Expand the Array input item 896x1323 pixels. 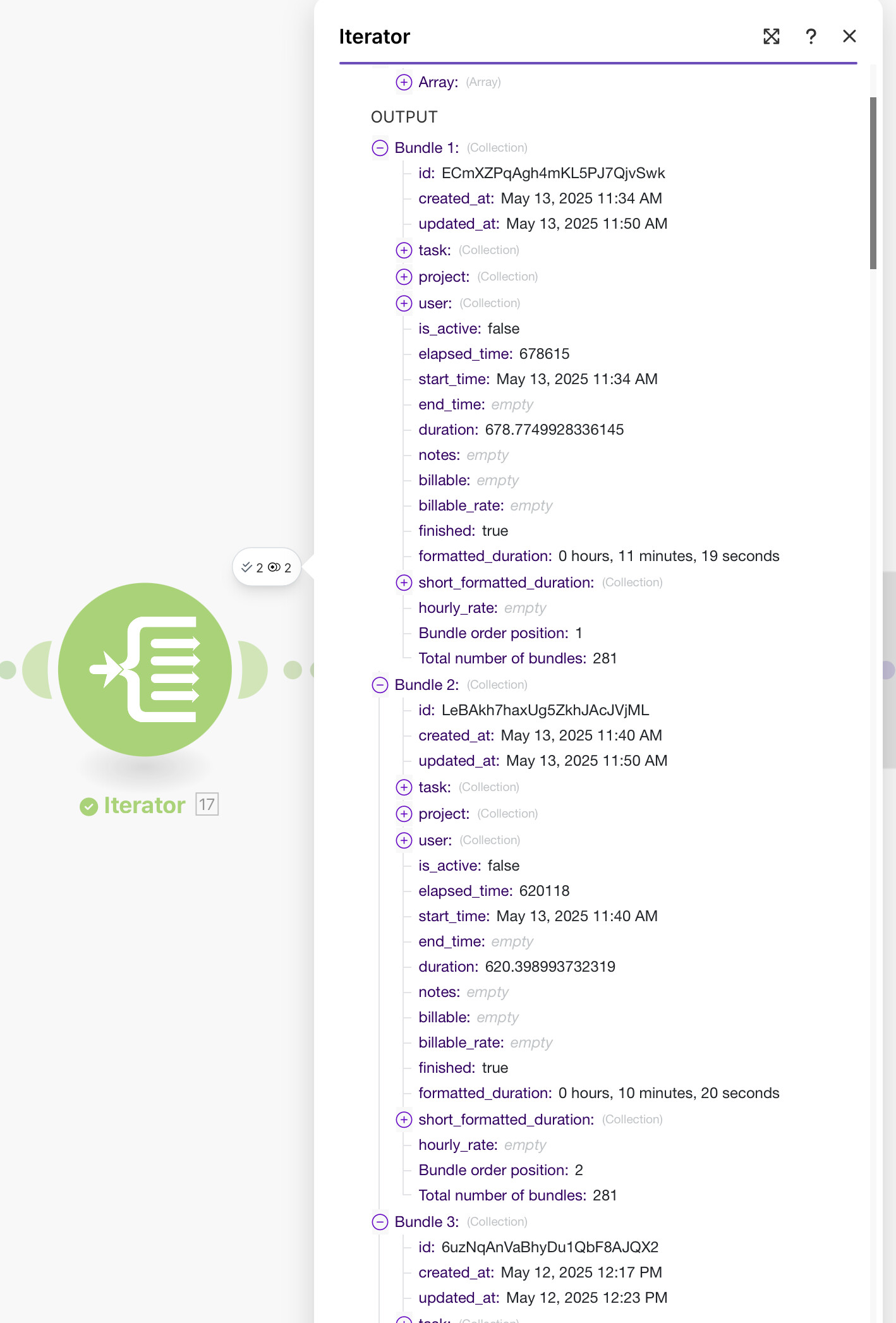[x=404, y=82]
